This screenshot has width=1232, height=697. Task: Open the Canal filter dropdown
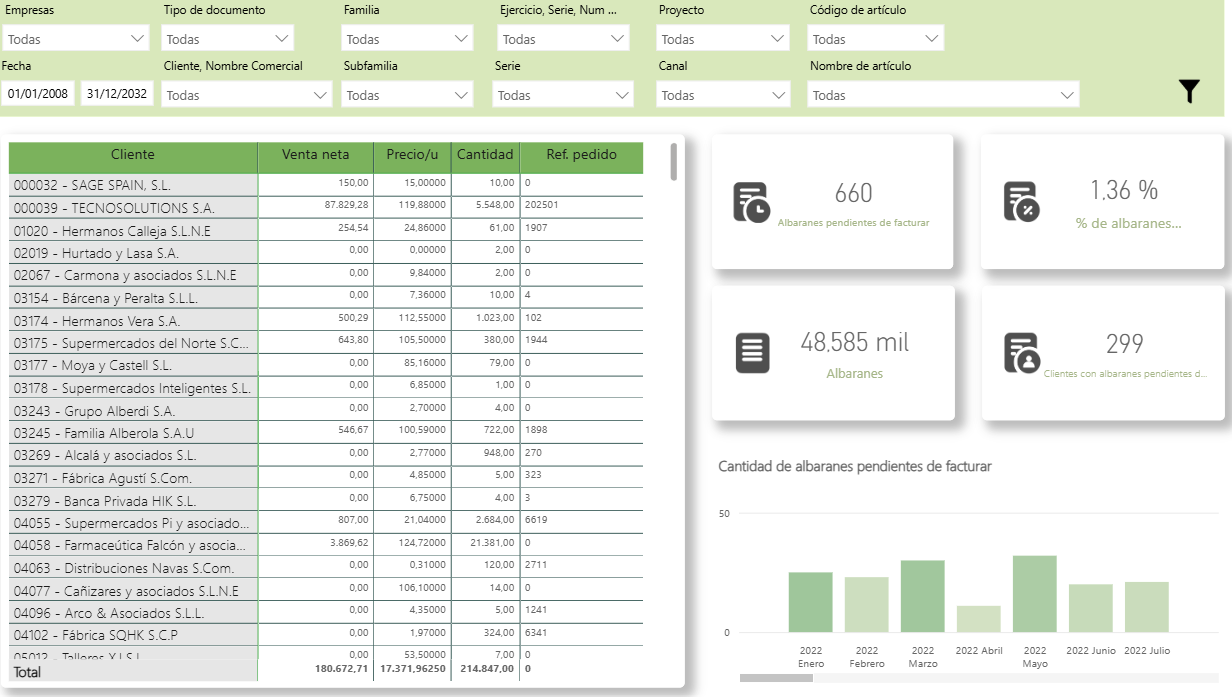point(723,95)
